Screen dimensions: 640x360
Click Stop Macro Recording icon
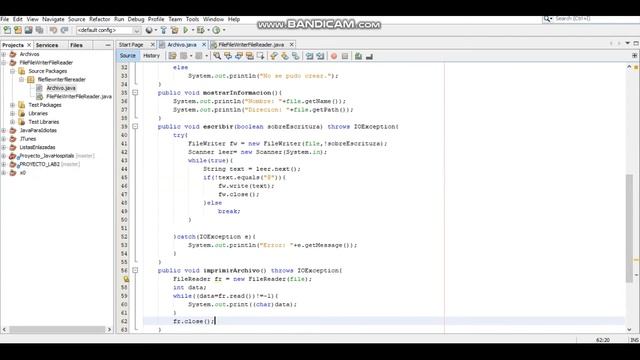pos(345,56)
